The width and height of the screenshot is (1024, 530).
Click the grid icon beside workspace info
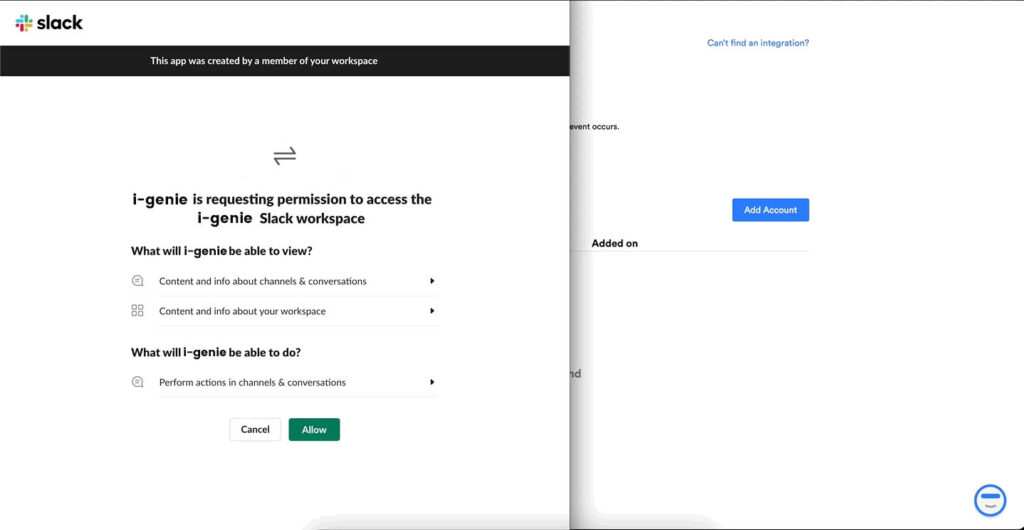[138, 311]
